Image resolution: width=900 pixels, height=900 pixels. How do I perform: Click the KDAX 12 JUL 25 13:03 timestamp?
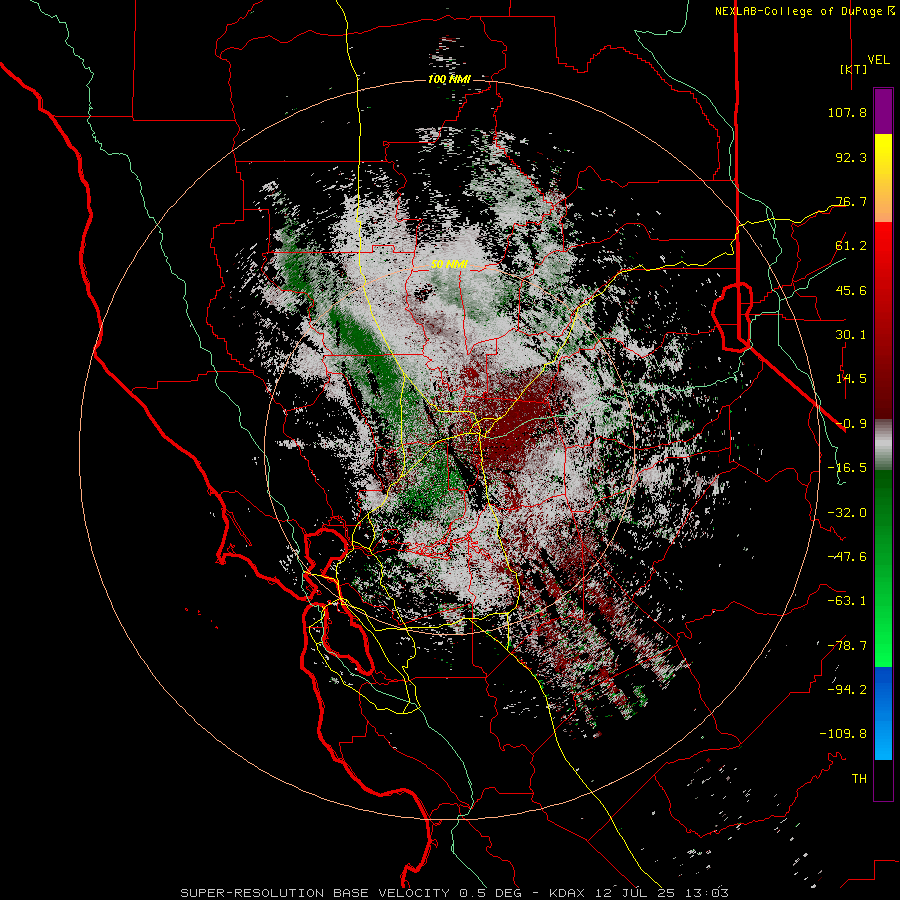(639, 893)
